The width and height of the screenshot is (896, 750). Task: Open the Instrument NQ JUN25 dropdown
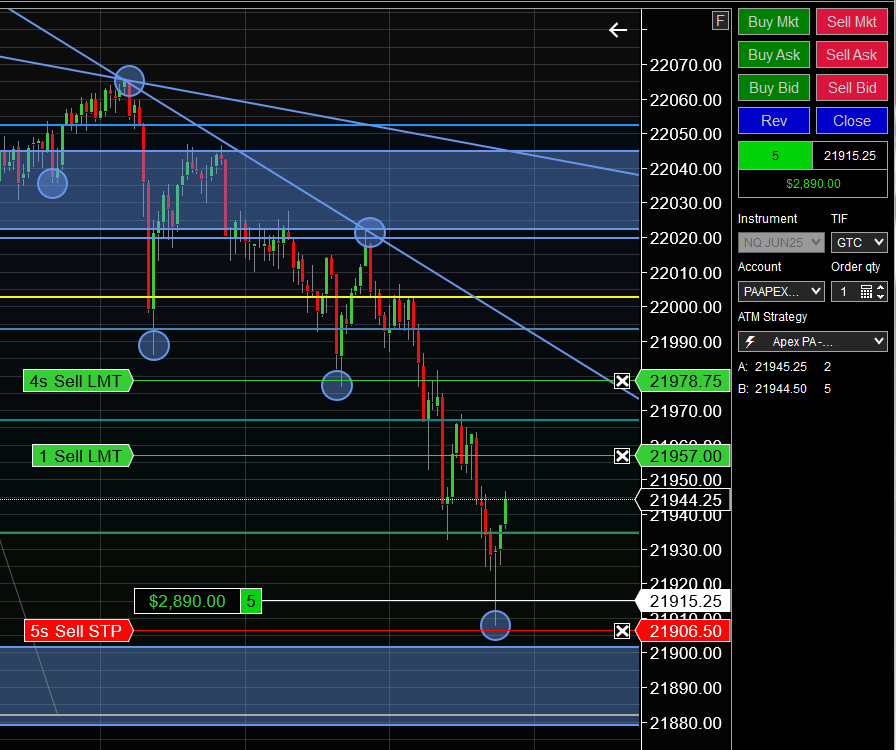tap(781, 242)
